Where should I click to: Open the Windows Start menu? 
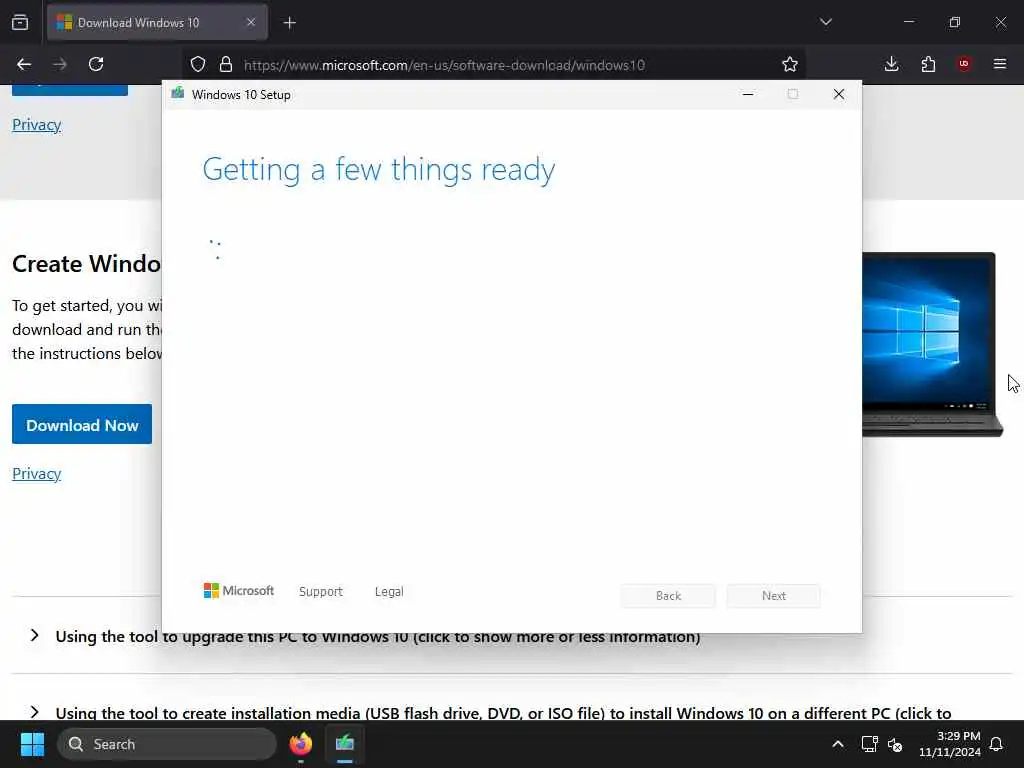(x=32, y=744)
